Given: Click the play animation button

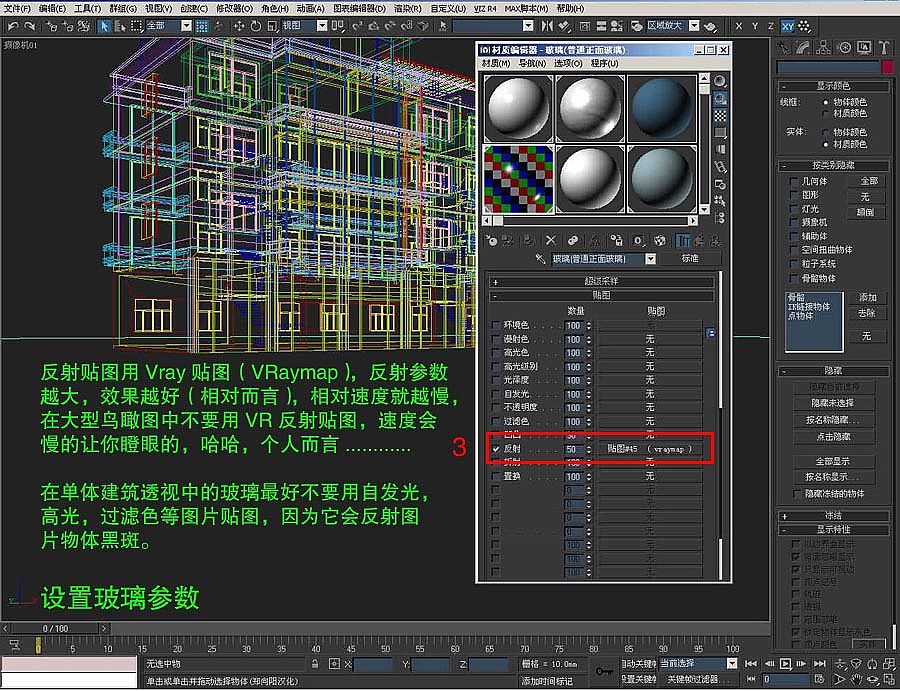Looking at the screenshot, I should 785,664.
